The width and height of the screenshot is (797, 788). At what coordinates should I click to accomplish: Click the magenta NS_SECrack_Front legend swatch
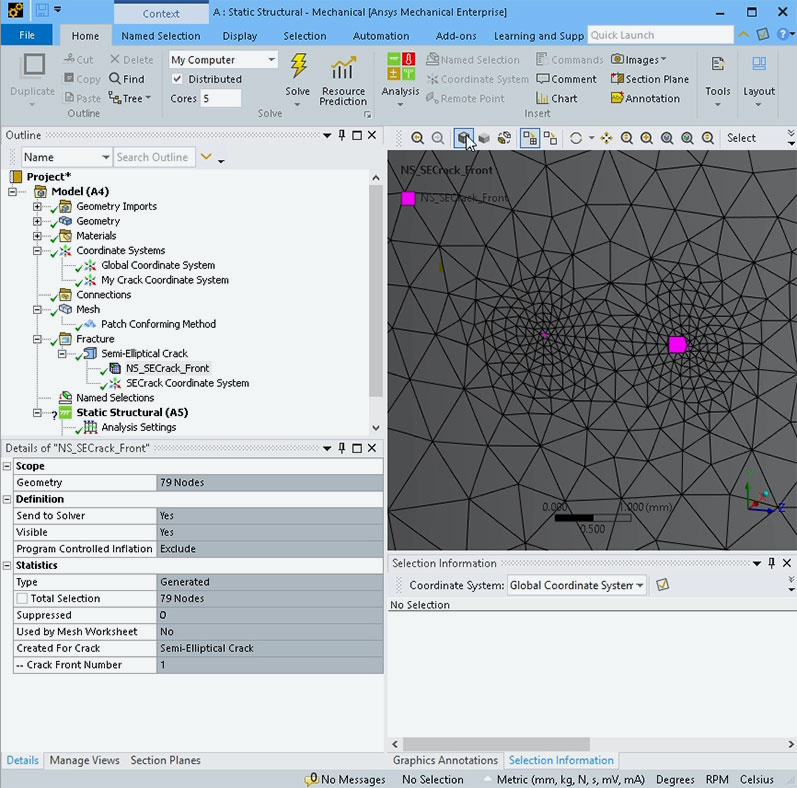[x=408, y=198]
